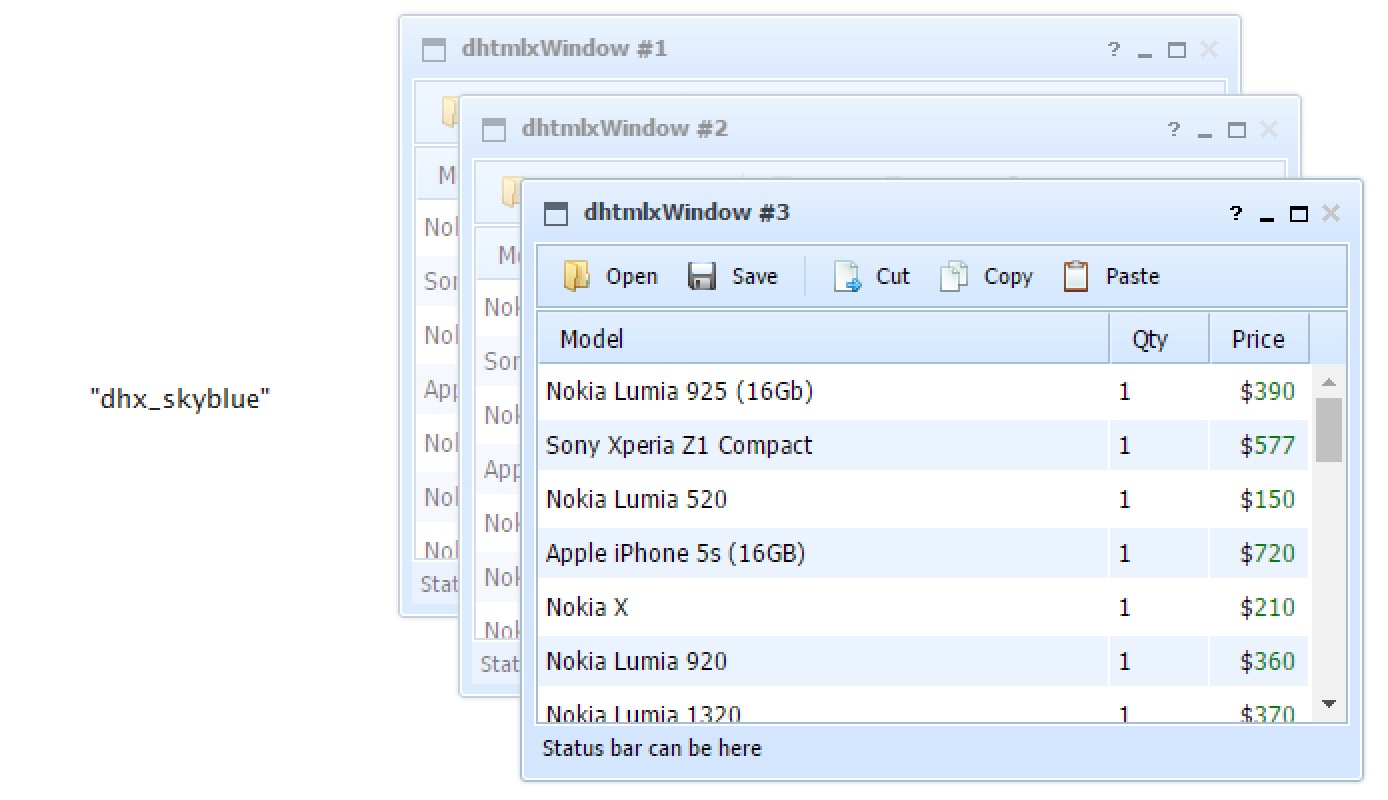Click the "dhx_skyblue" skin label
The image size is (1388, 800).
tap(180, 399)
